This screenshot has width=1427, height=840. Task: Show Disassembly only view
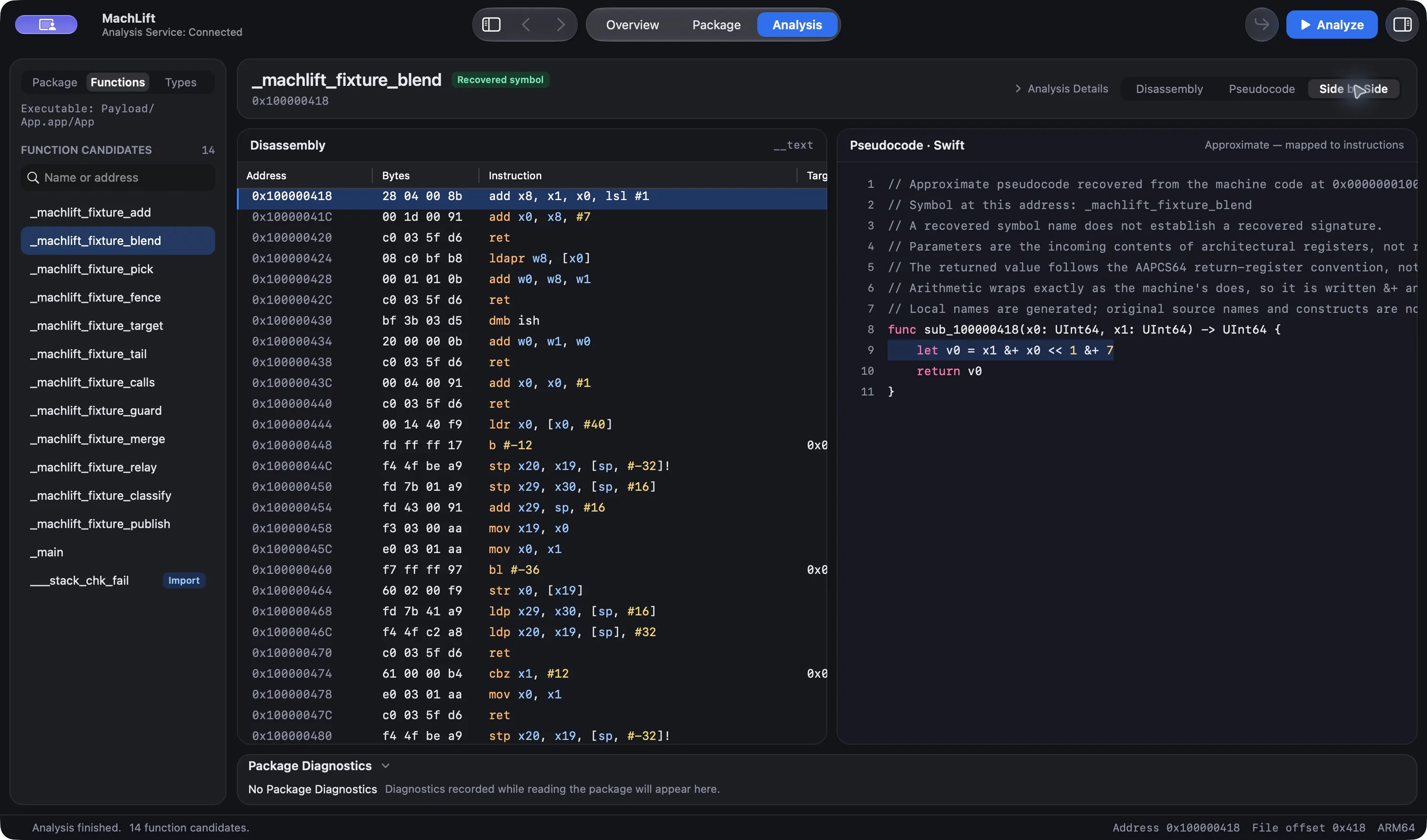pos(1169,89)
